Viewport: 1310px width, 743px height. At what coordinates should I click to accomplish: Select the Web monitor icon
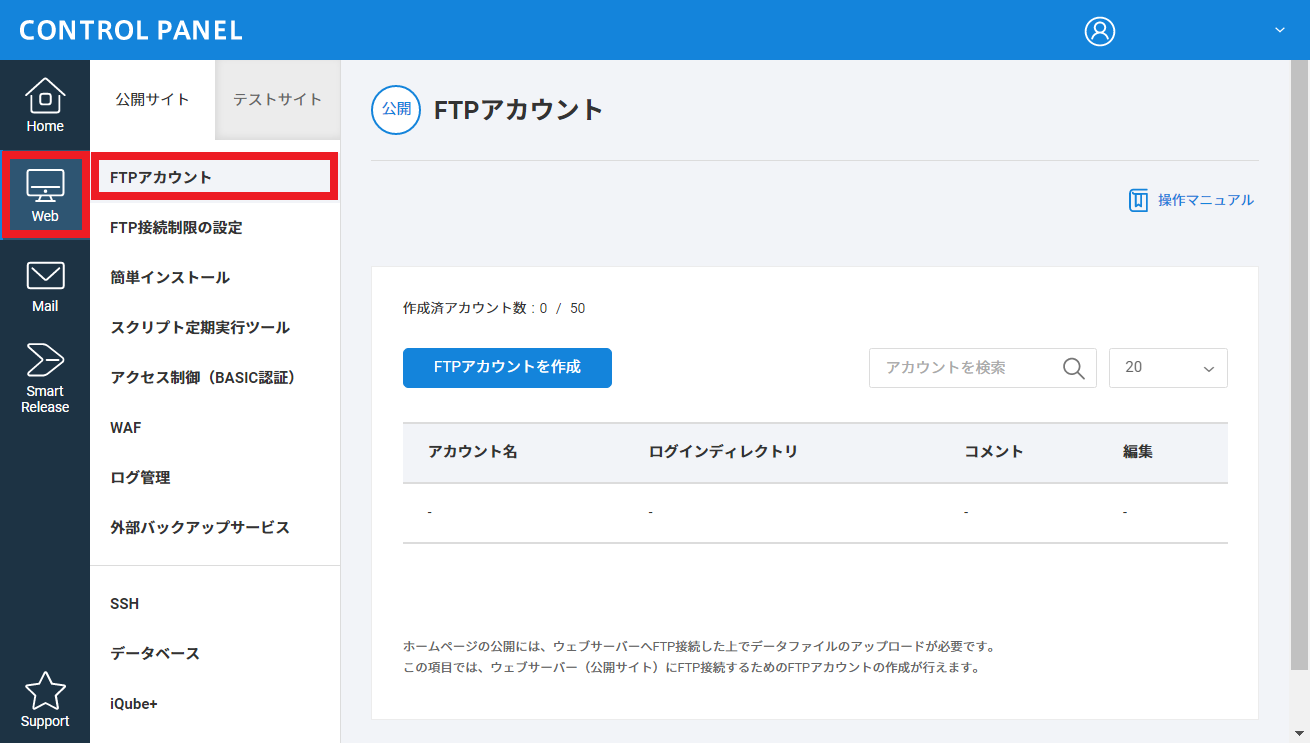pos(45,195)
